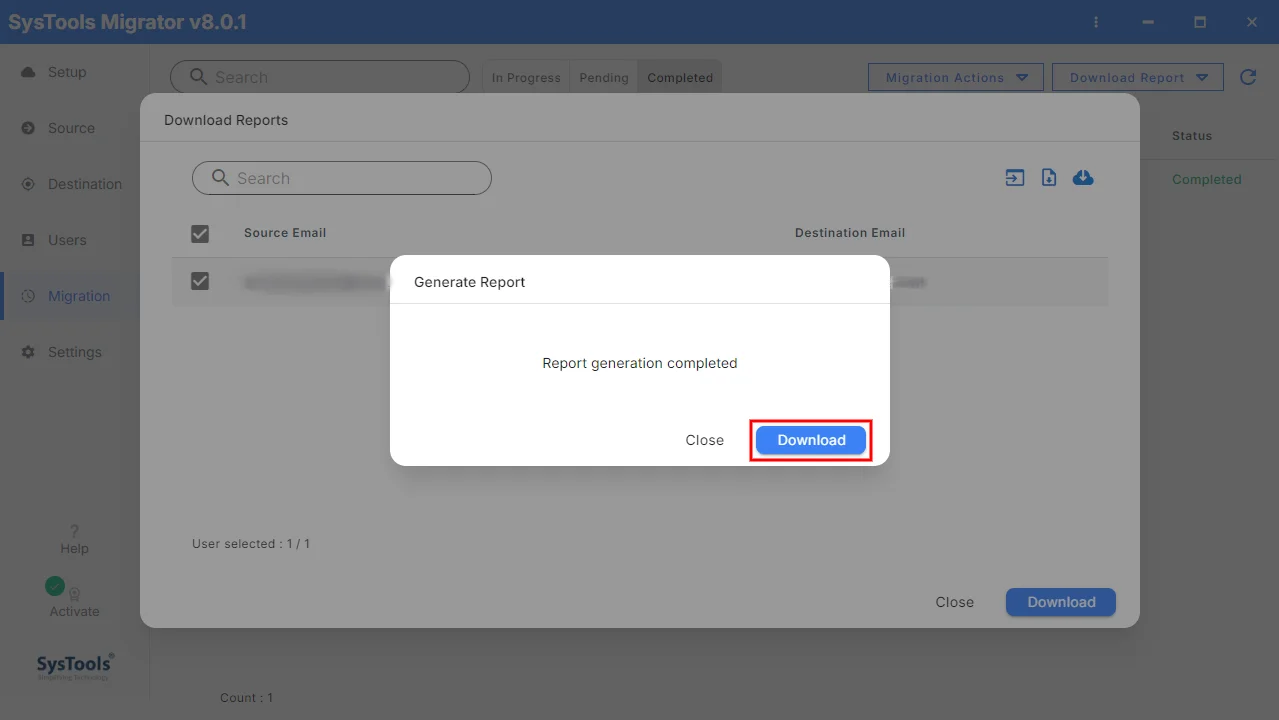Screen dimensions: 1279x720
Task: Click the 'Report generation completed' message
Action: (x=640, y=363)
